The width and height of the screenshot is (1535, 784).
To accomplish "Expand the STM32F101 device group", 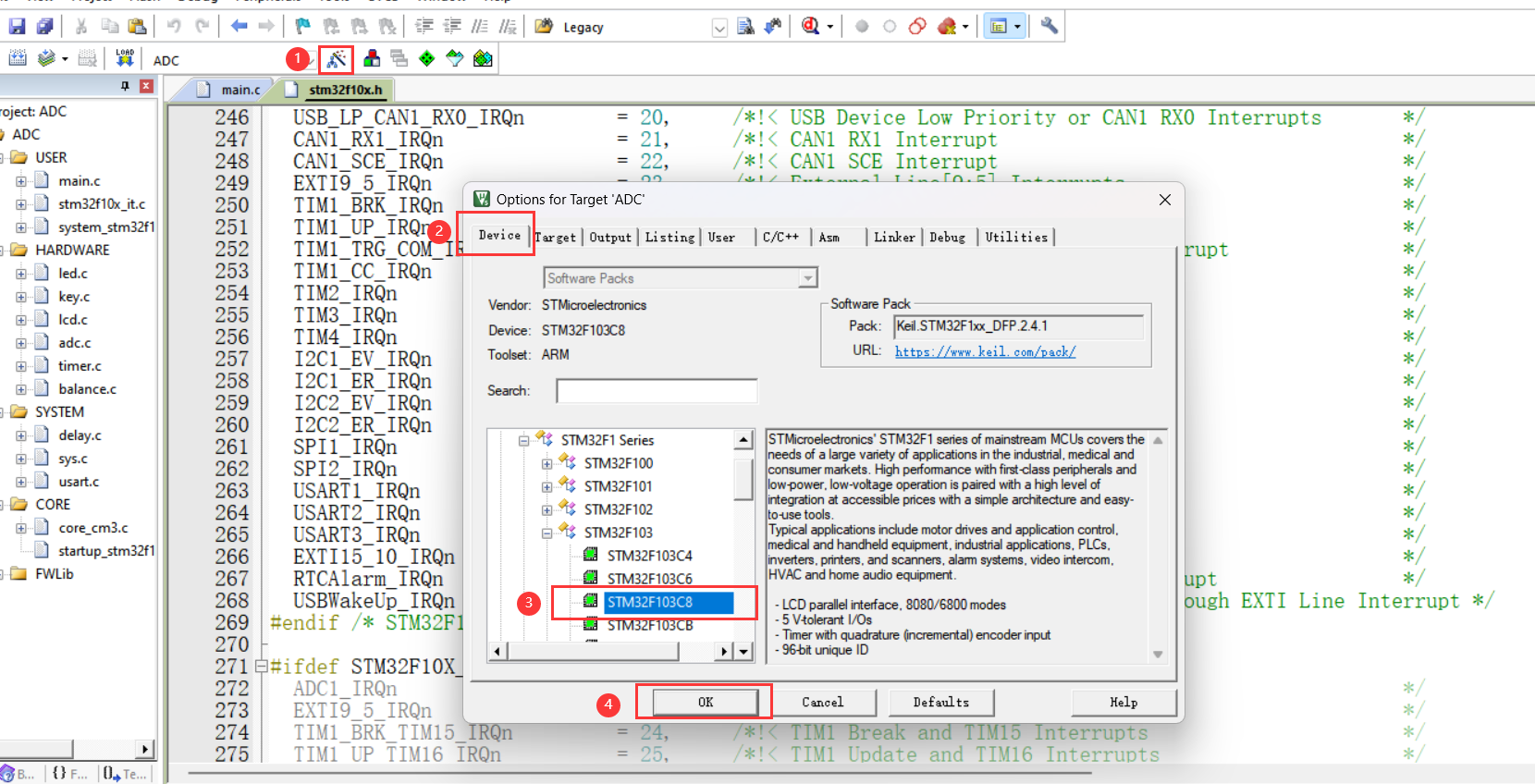I will (546, 486).
